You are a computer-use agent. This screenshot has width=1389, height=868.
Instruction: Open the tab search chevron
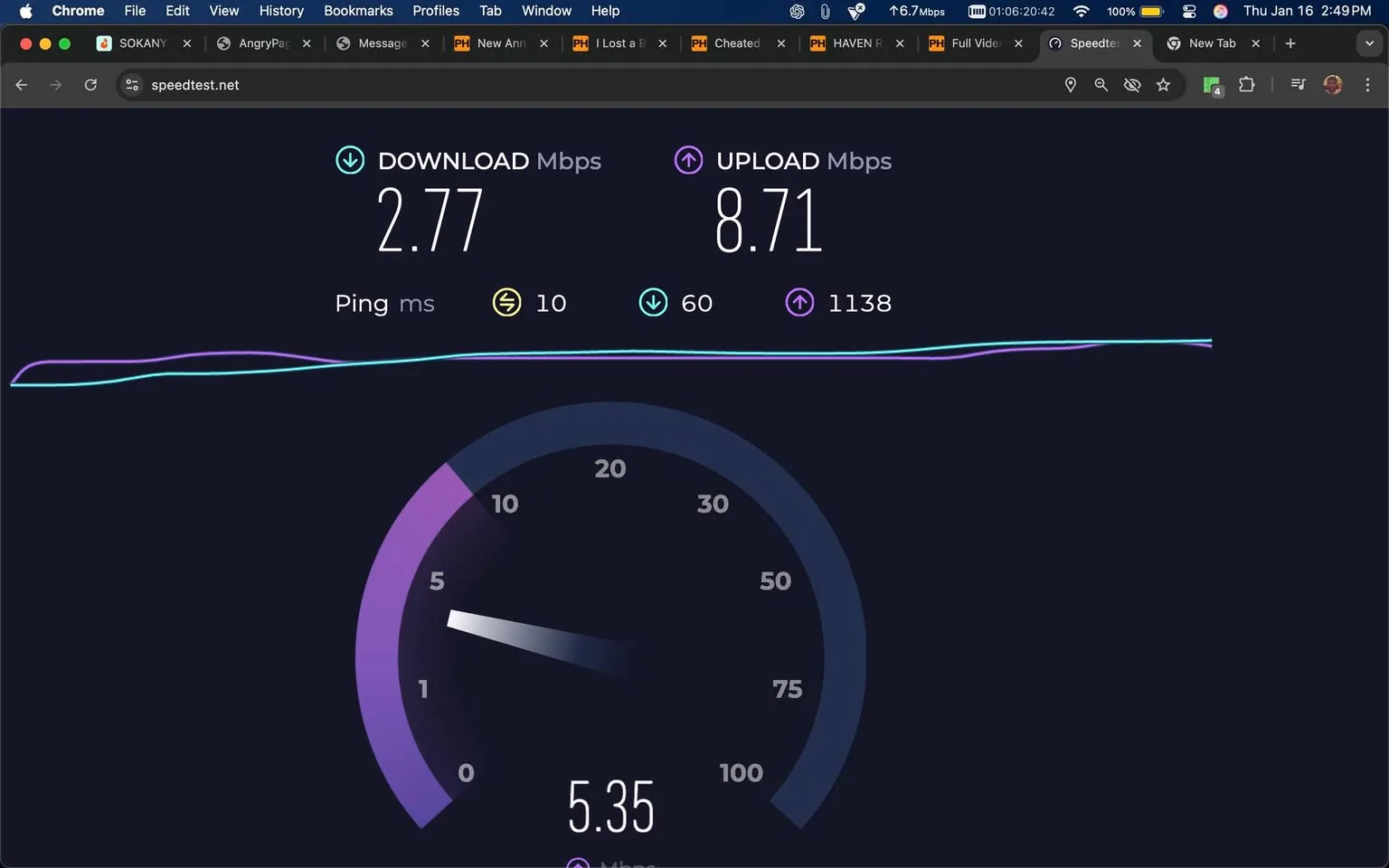click(1368, 42)
